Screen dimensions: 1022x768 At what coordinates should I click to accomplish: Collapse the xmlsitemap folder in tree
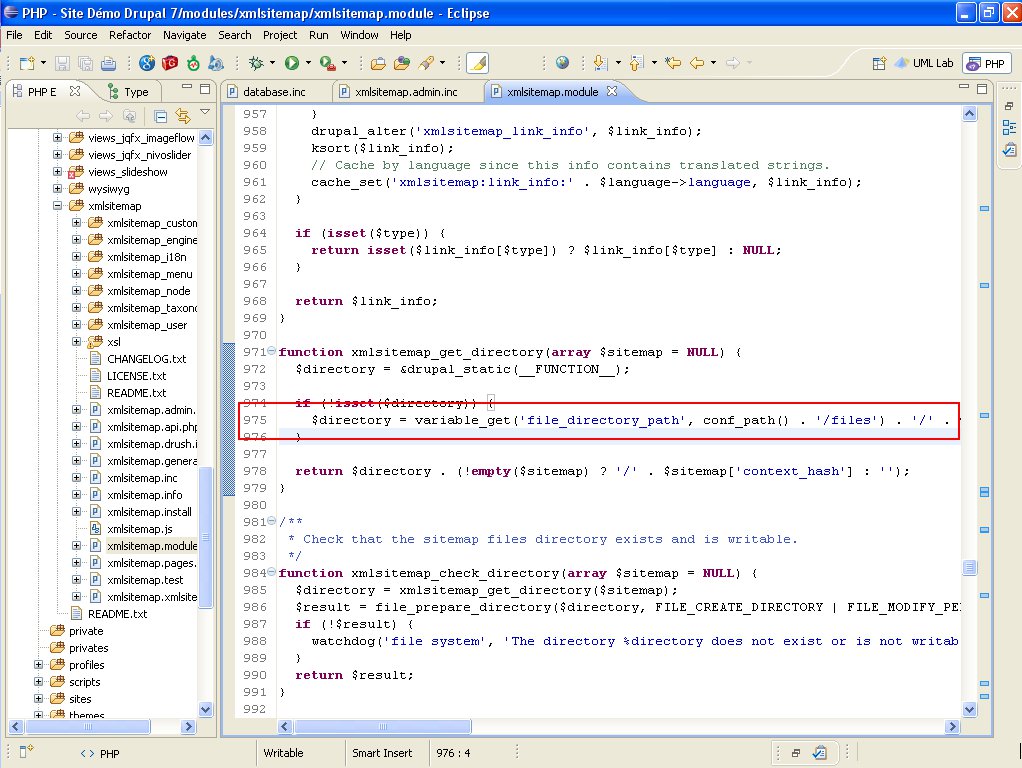(57, 205)
